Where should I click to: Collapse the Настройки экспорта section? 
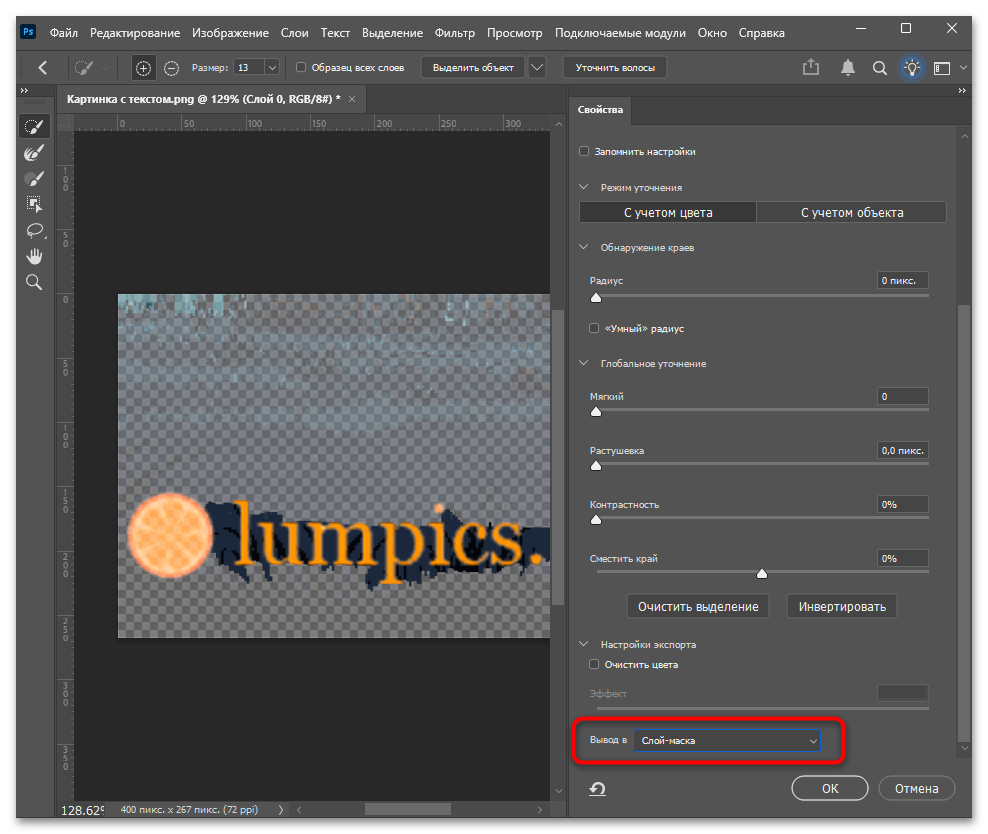click(x=584, y=644)
